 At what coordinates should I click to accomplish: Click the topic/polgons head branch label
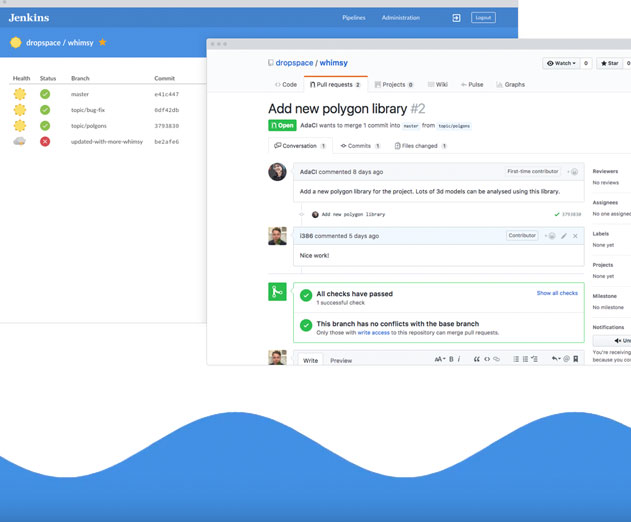(x=454, y=126)
